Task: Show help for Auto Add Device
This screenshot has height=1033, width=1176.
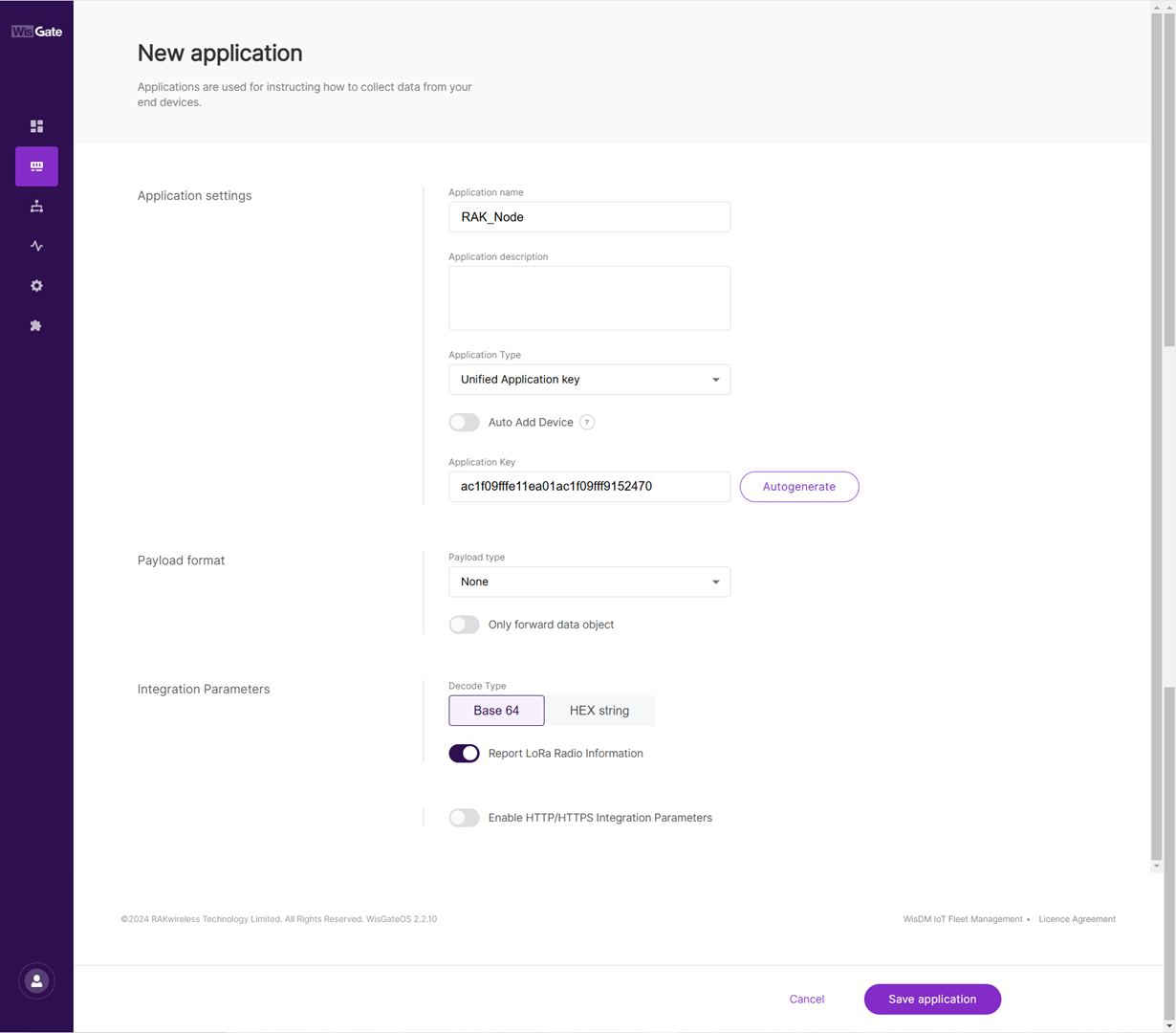Action: click(587, 423)
